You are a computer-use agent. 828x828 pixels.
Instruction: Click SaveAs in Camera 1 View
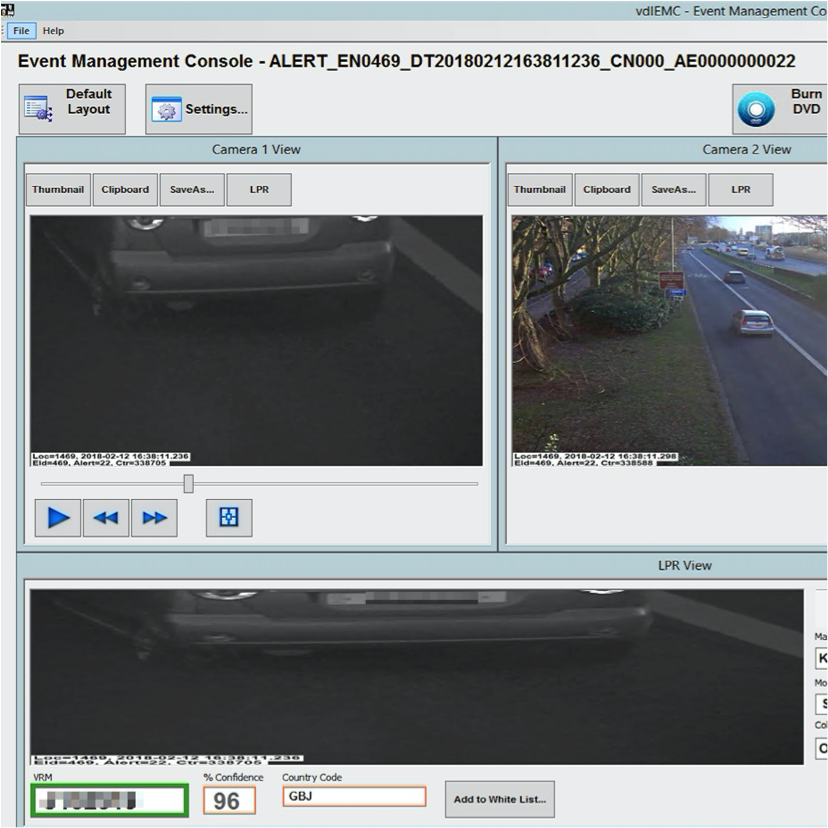tap(190, 189)
